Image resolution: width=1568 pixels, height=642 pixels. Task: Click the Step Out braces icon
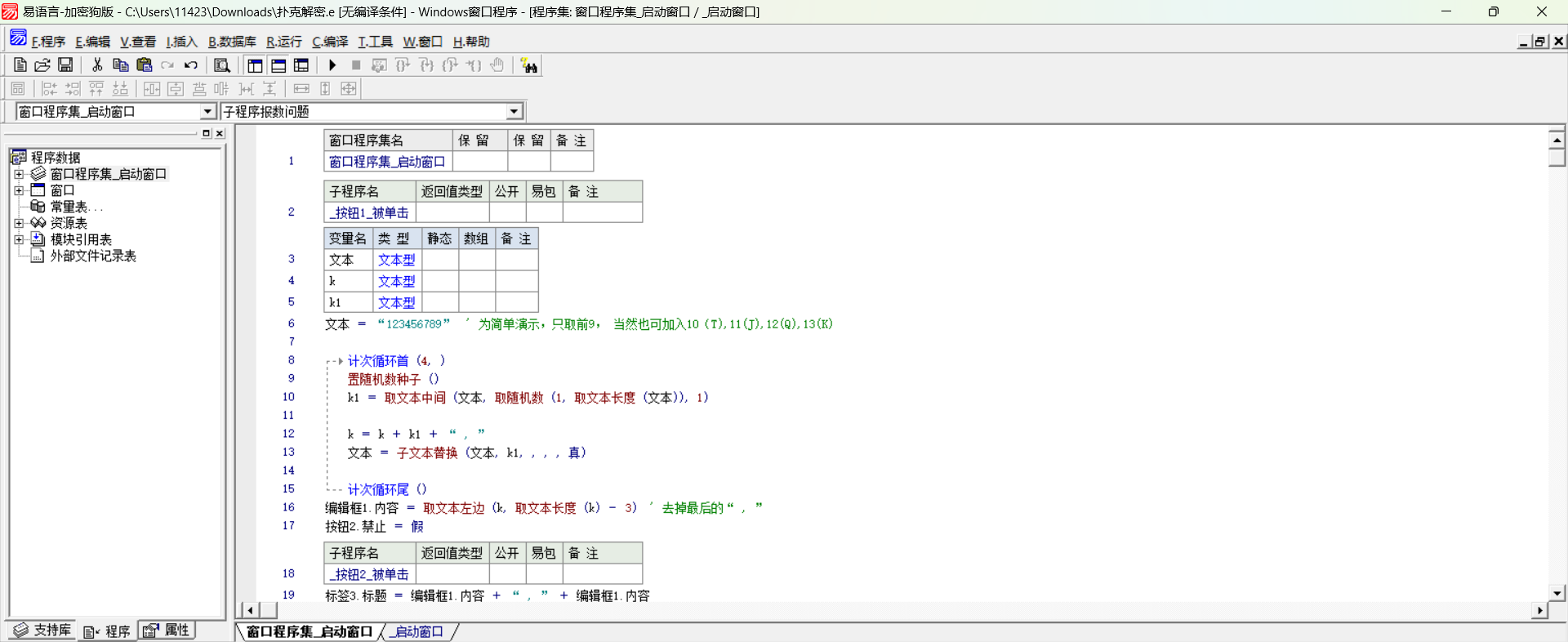450,65
